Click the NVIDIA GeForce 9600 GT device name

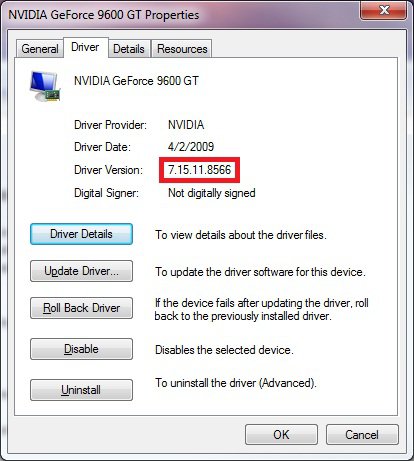point(136,81)
